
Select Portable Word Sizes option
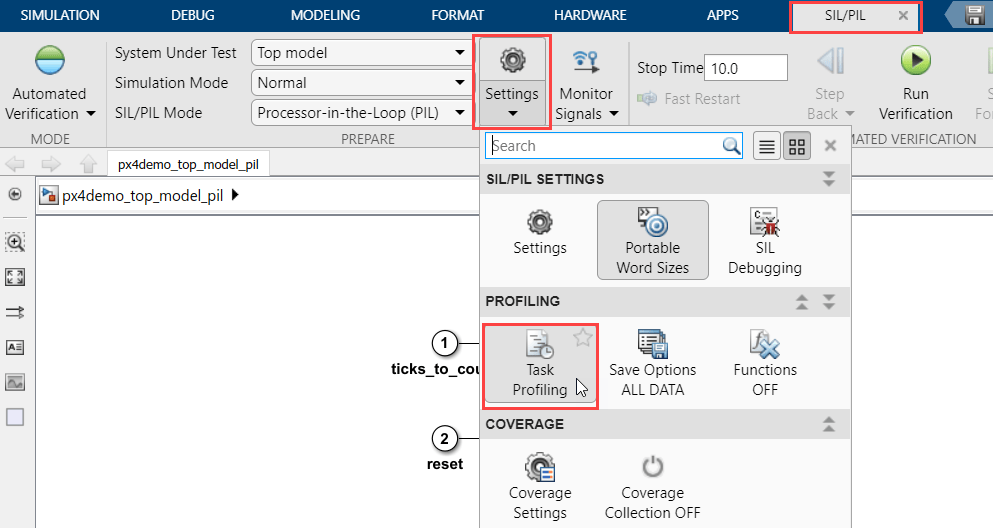(652, 240)
